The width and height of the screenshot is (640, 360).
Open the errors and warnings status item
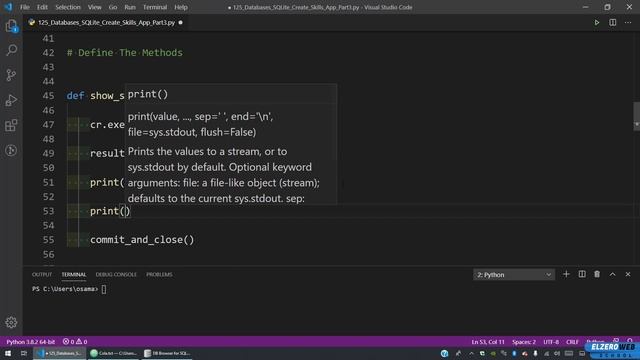click(75, 342)
